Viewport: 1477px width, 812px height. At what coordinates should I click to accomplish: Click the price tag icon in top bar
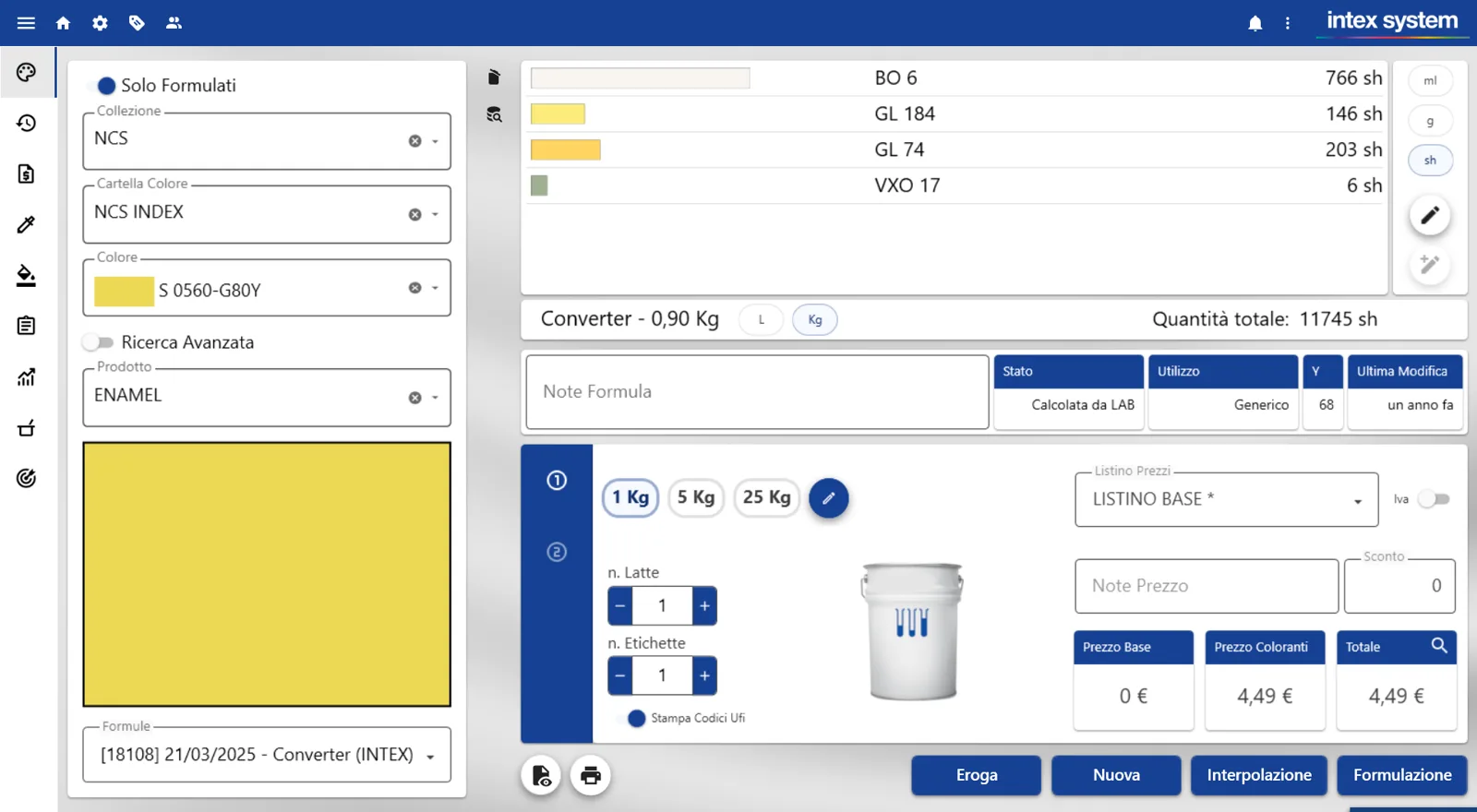137,23
